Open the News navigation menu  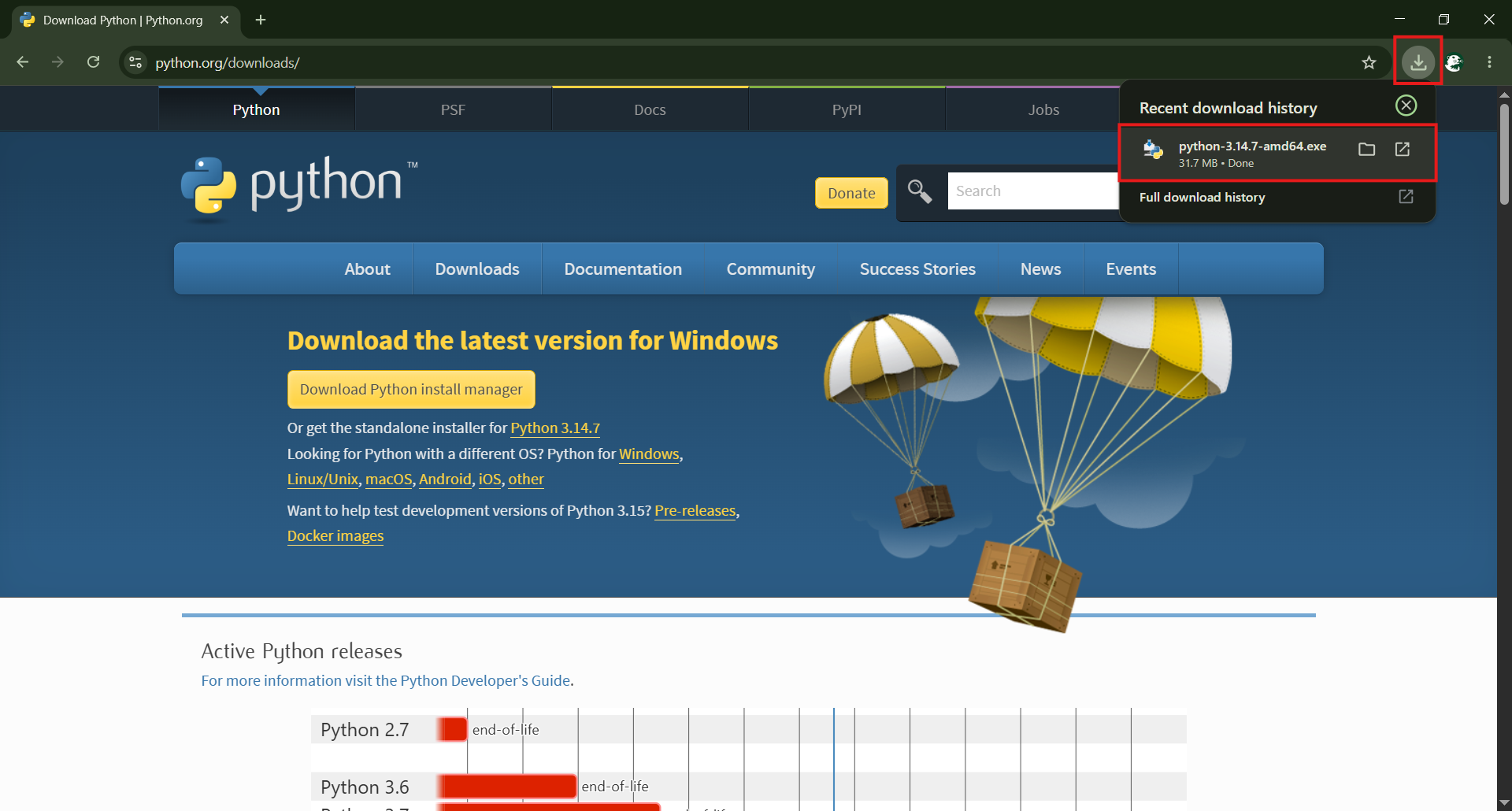point(1040,269)
